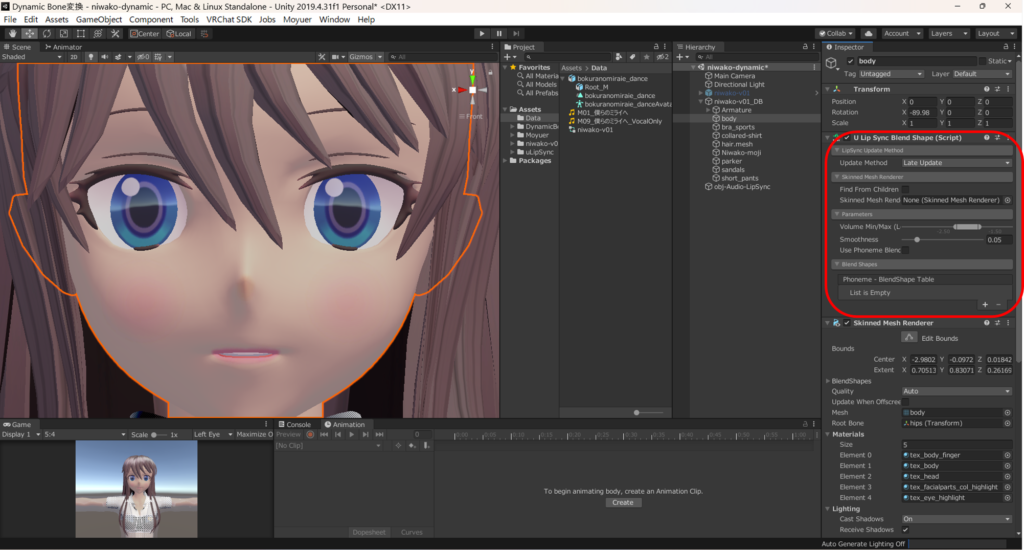This screenshot has width=1024, height=550.
Task: Select the Rect Transform tool
Action: pyautogui.click(x=81, y=33)
